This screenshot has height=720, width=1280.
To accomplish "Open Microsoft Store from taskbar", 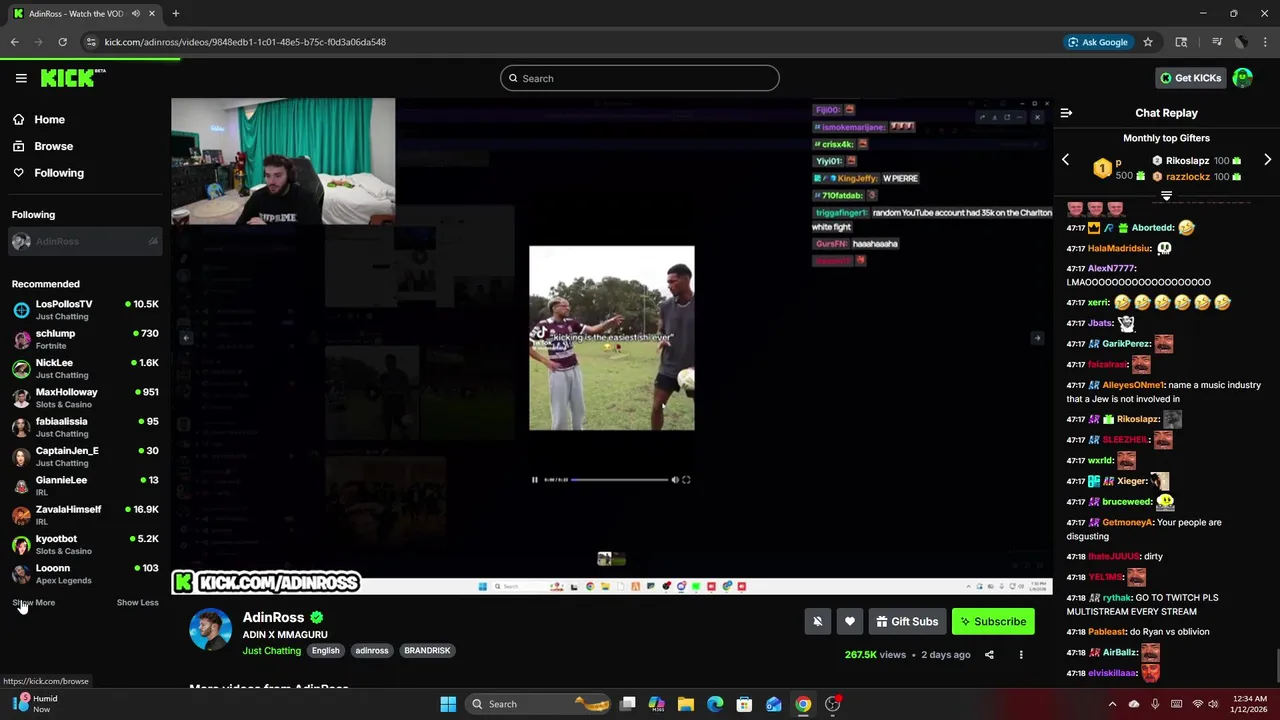I will [744, 704].
